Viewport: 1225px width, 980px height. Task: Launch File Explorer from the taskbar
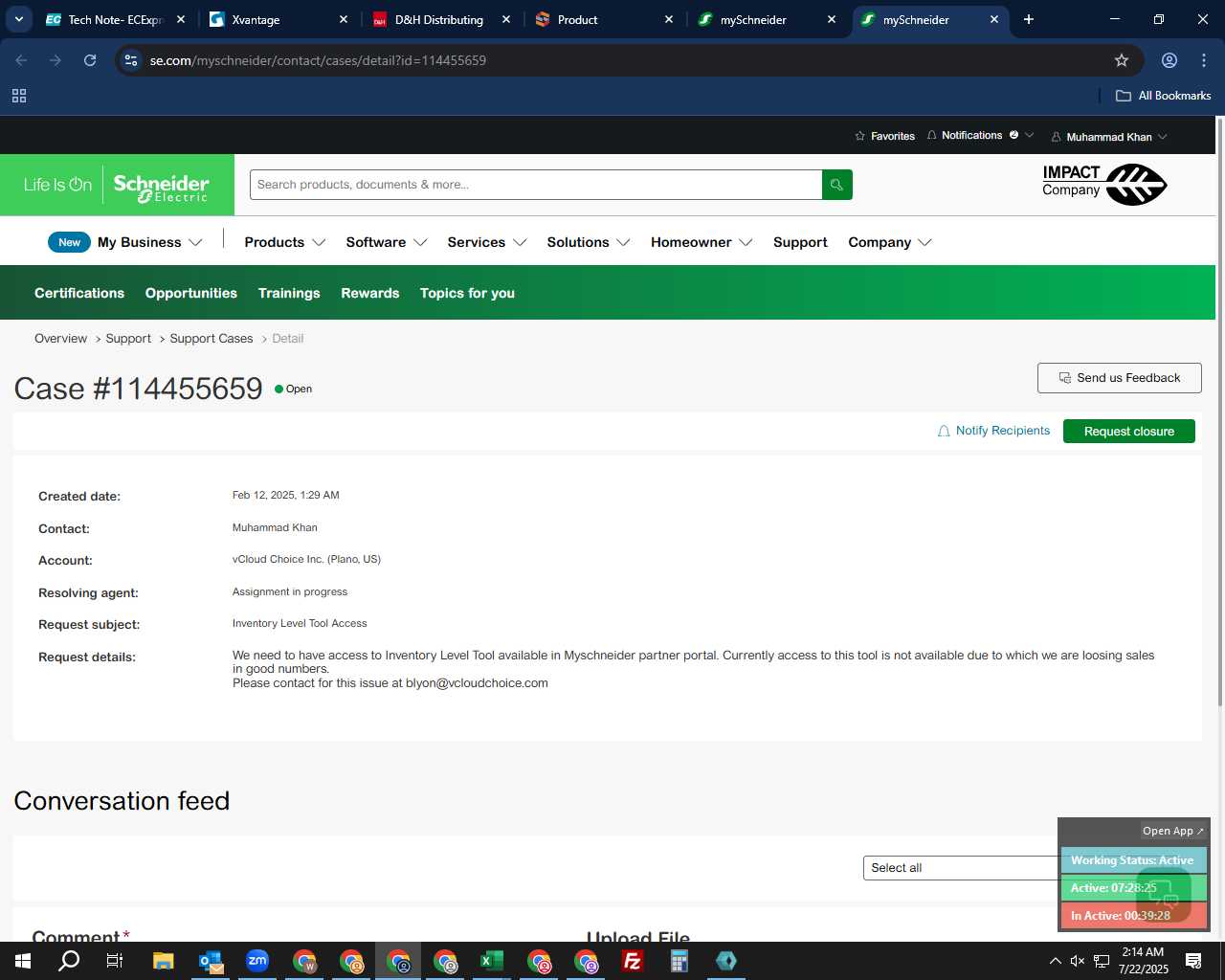[x=163, y=961]
